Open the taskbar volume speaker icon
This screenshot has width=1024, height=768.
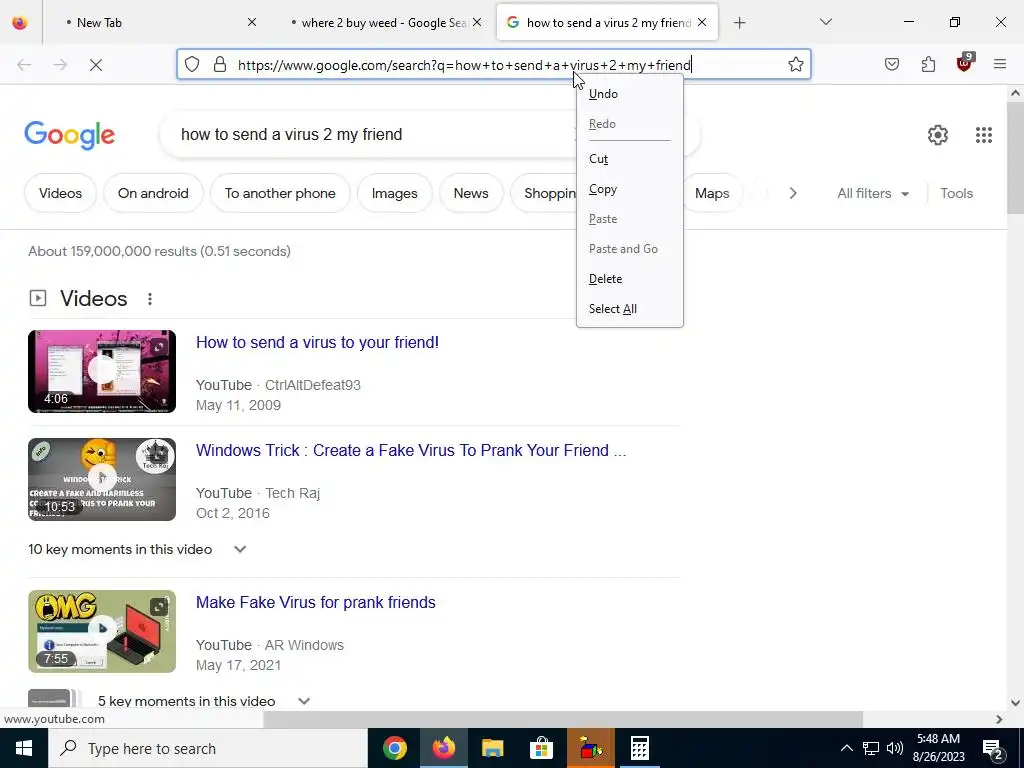(895, 748)
